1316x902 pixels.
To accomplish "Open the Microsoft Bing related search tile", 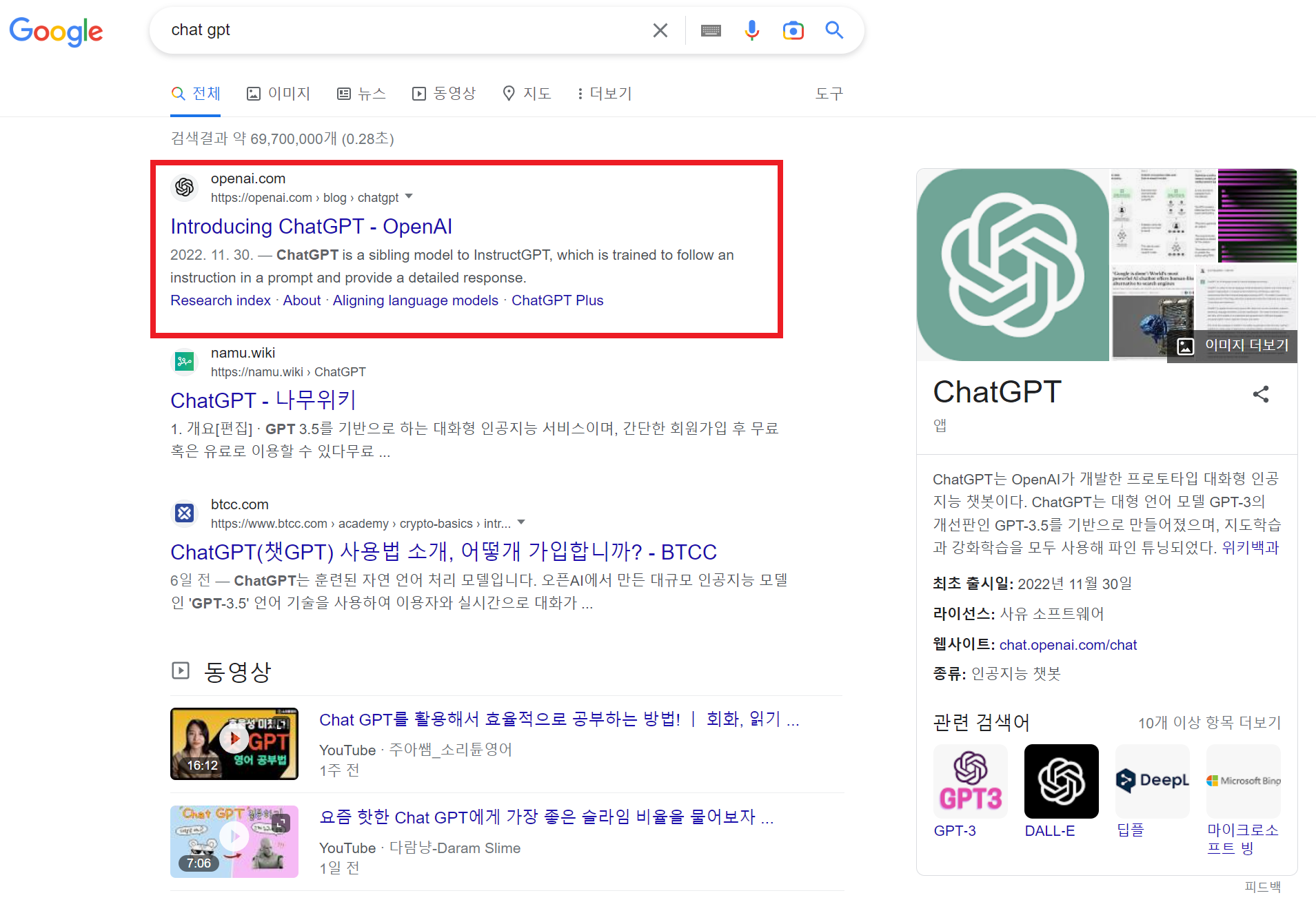I will point(1243,800).
